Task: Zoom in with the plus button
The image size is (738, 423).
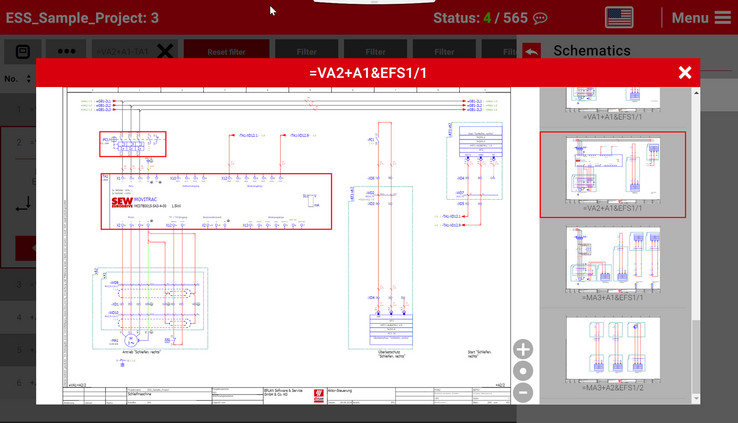Action: pyautogui.click(x=523, y=349)
